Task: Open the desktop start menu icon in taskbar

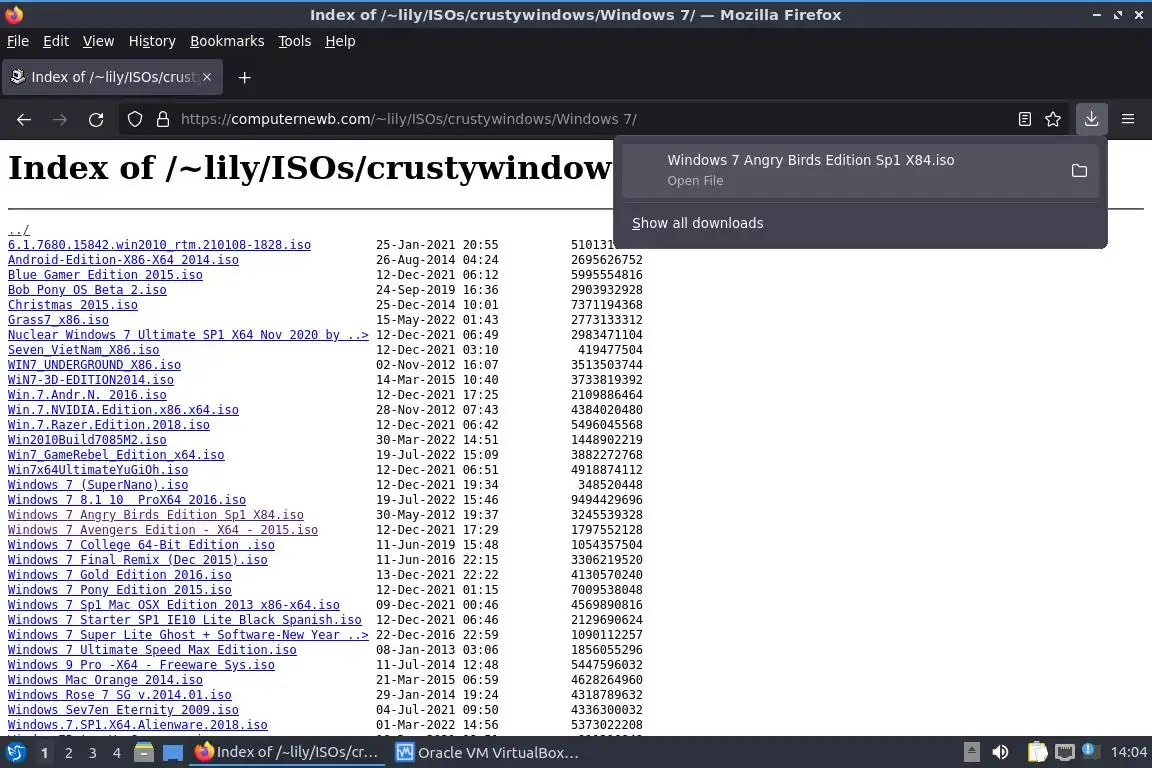Action: click(15, 753)
